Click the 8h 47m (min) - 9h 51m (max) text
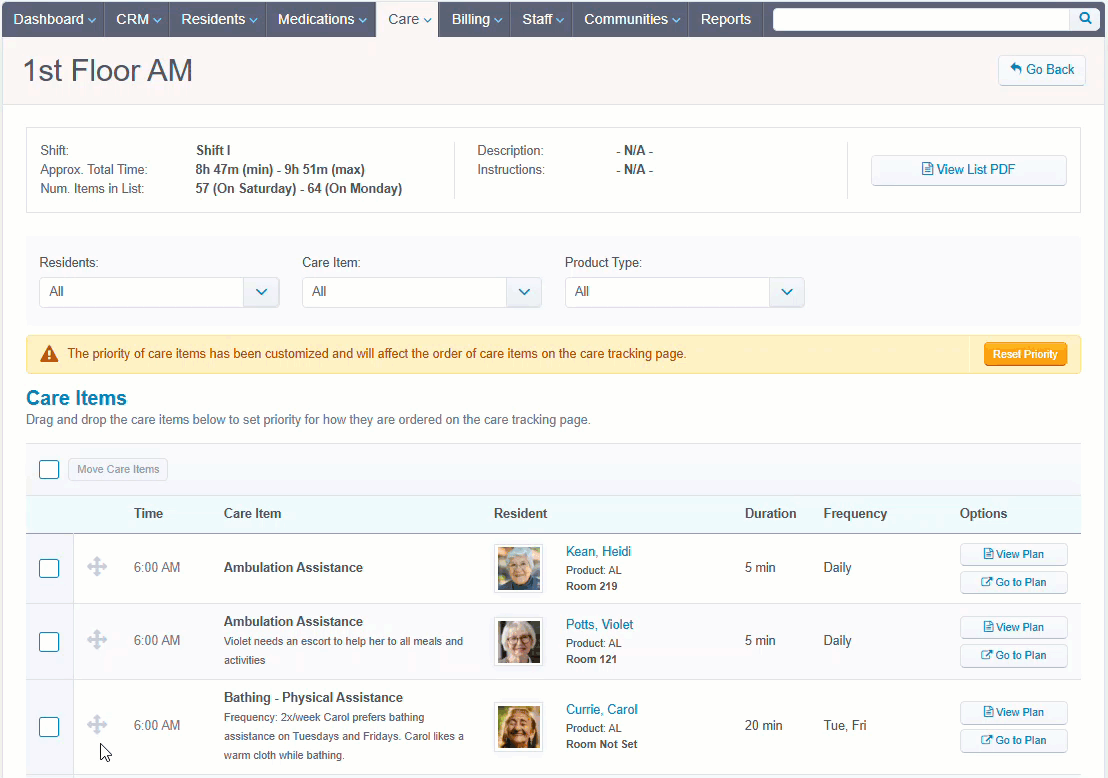Viewport: 1108px width, 778px height. coord(280,170)
